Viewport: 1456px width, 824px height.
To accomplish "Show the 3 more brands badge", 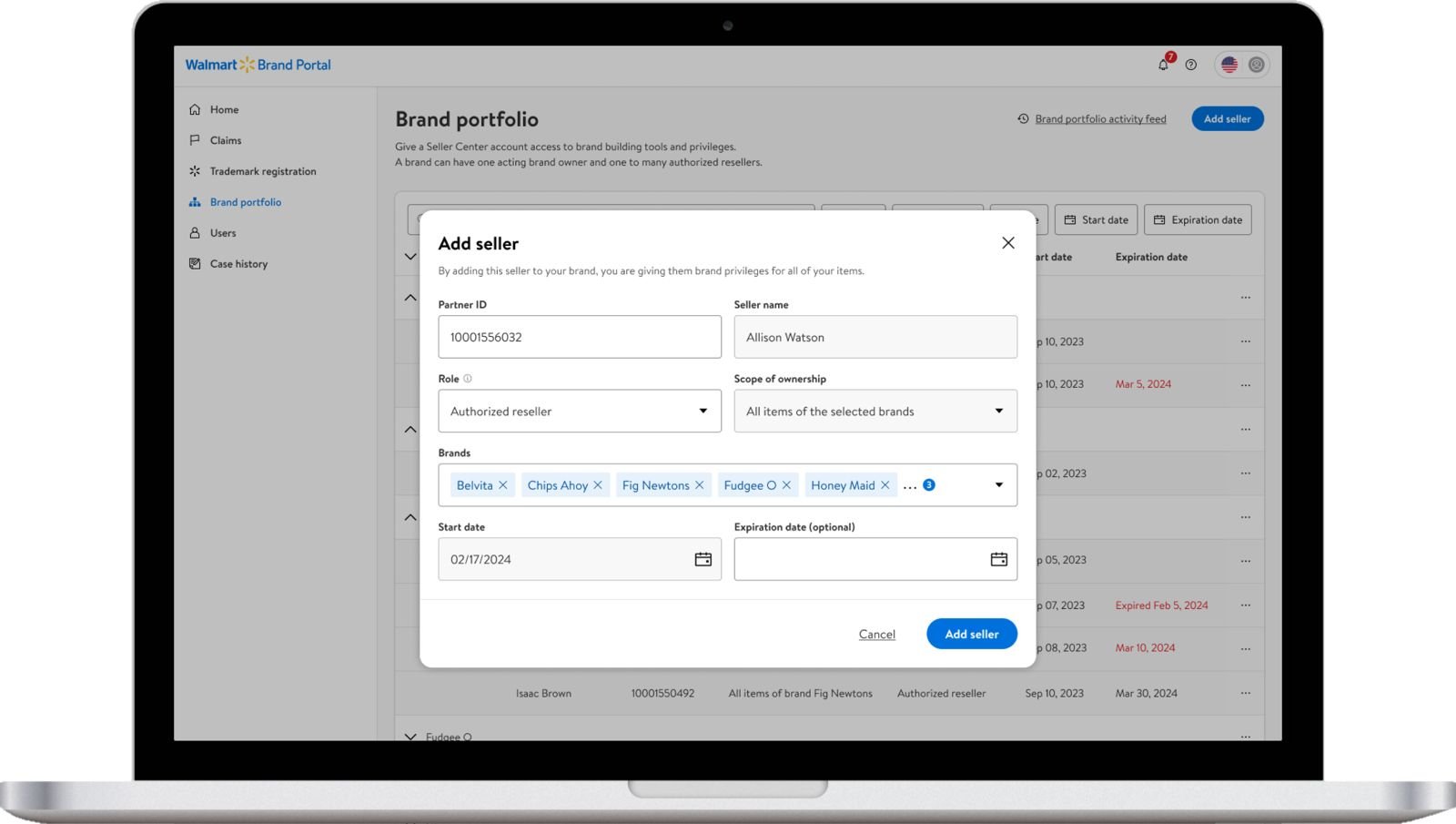I will pos(929,485).
